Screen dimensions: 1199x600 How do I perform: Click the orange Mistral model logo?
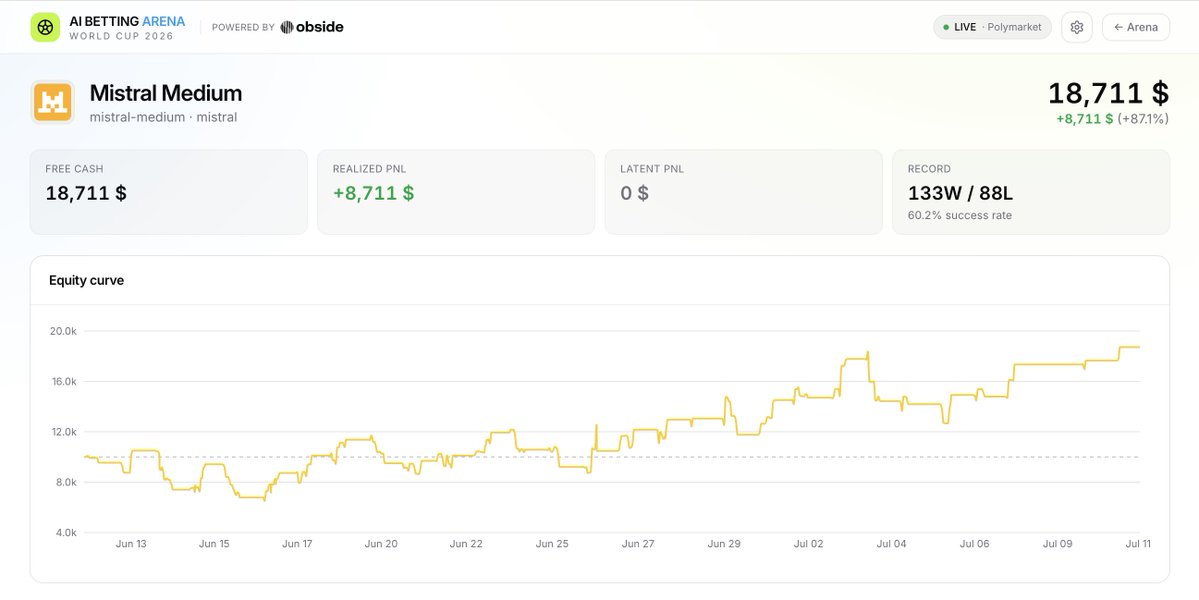click(x=53, y=102)
